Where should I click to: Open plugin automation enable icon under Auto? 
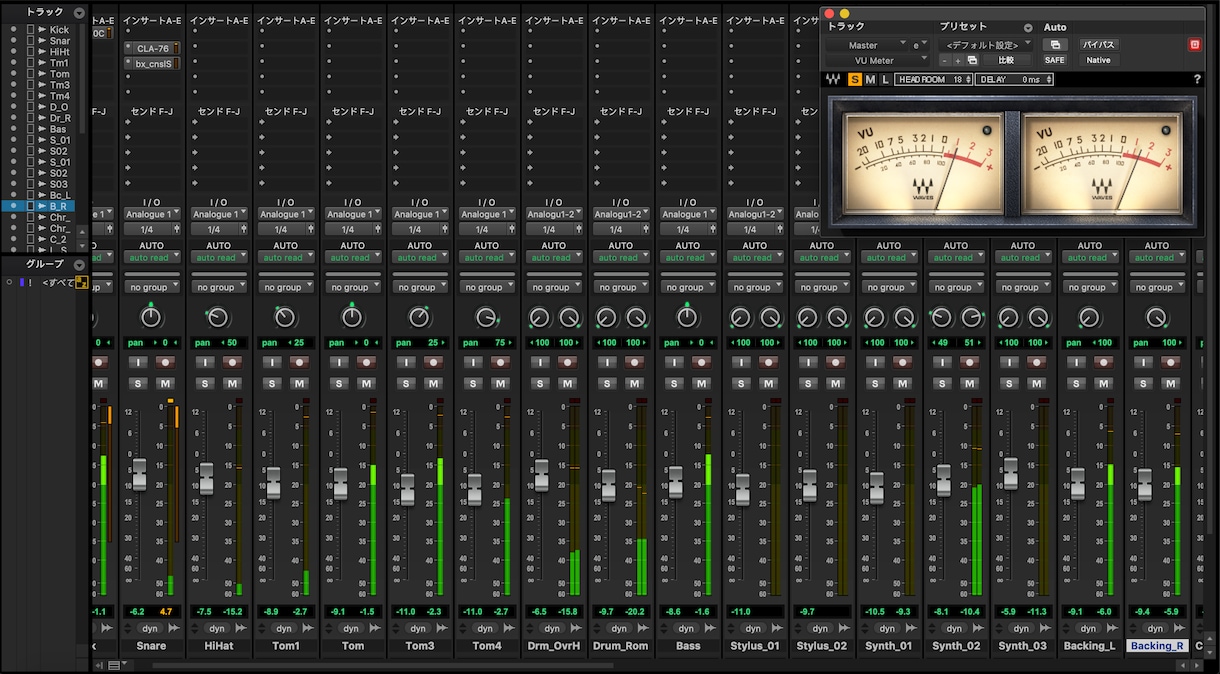[x=1054, y=45]
